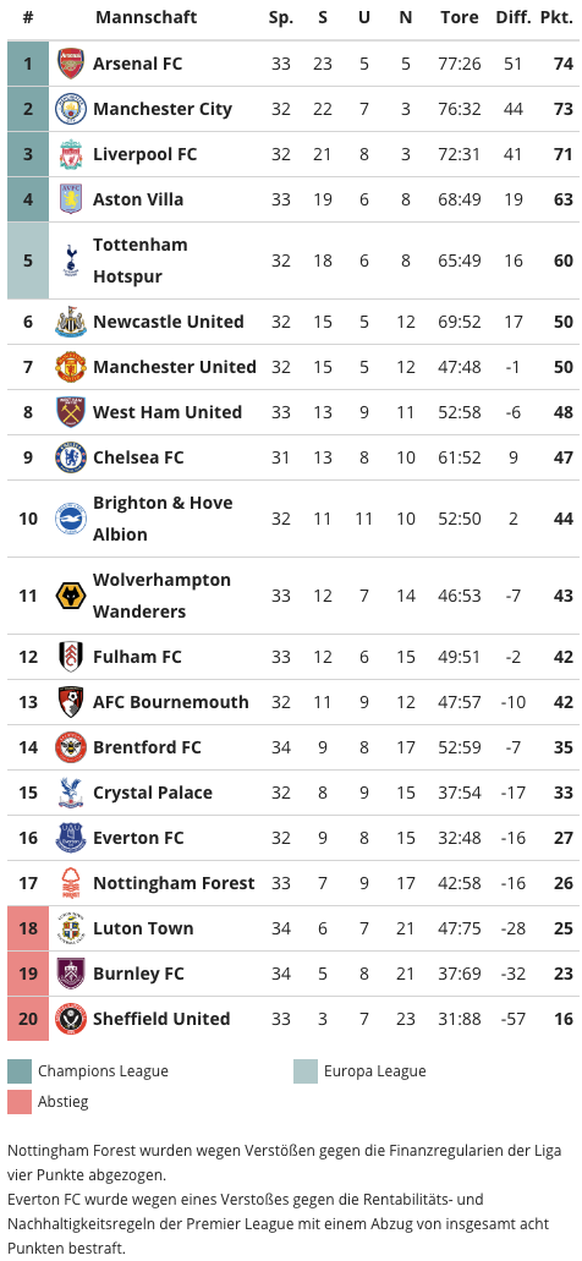This screenshot has height=1261, width=582.
Task: Select the Tottenham Hotspur cockerel logo
Action: coord(71,260)
